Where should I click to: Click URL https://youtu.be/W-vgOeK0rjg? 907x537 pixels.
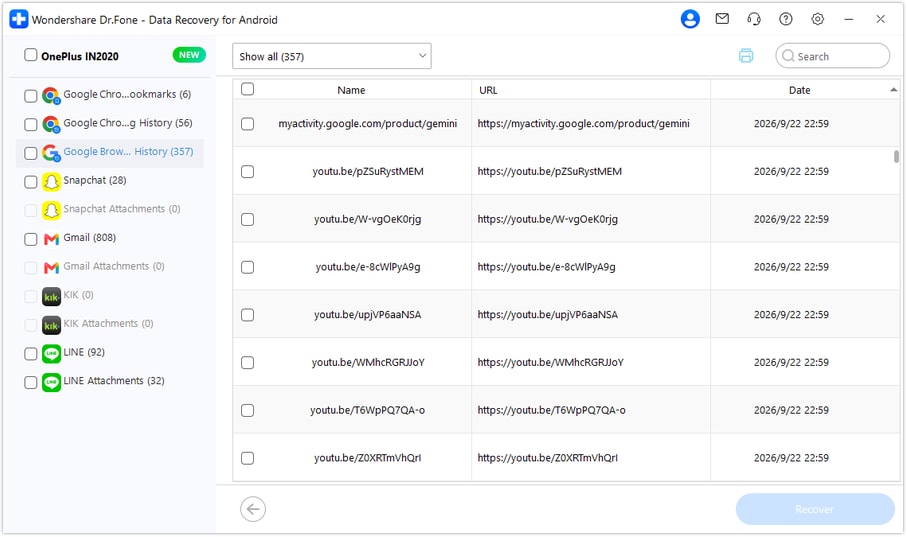(x=548, y=219)
